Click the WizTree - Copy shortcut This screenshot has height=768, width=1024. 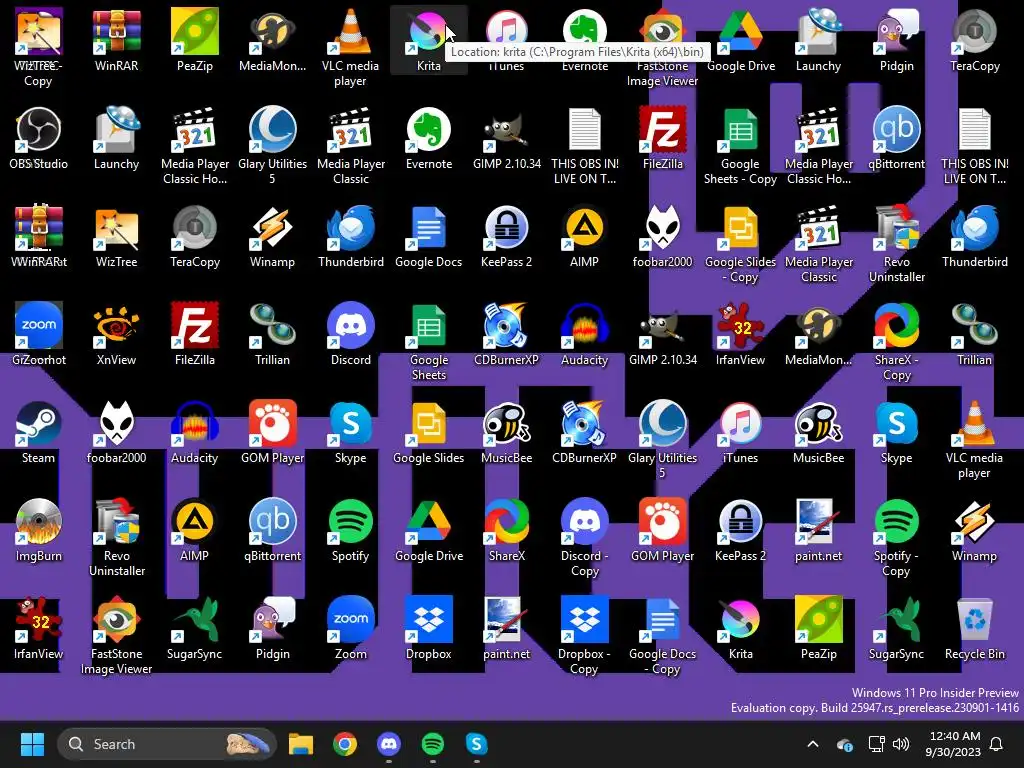[39, 48]
